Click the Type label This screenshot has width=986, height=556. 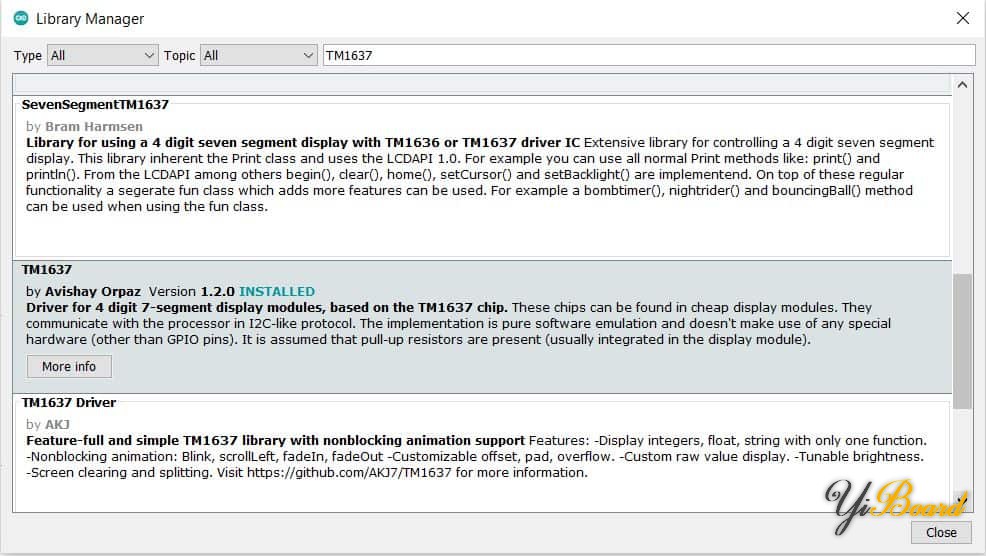28,56
